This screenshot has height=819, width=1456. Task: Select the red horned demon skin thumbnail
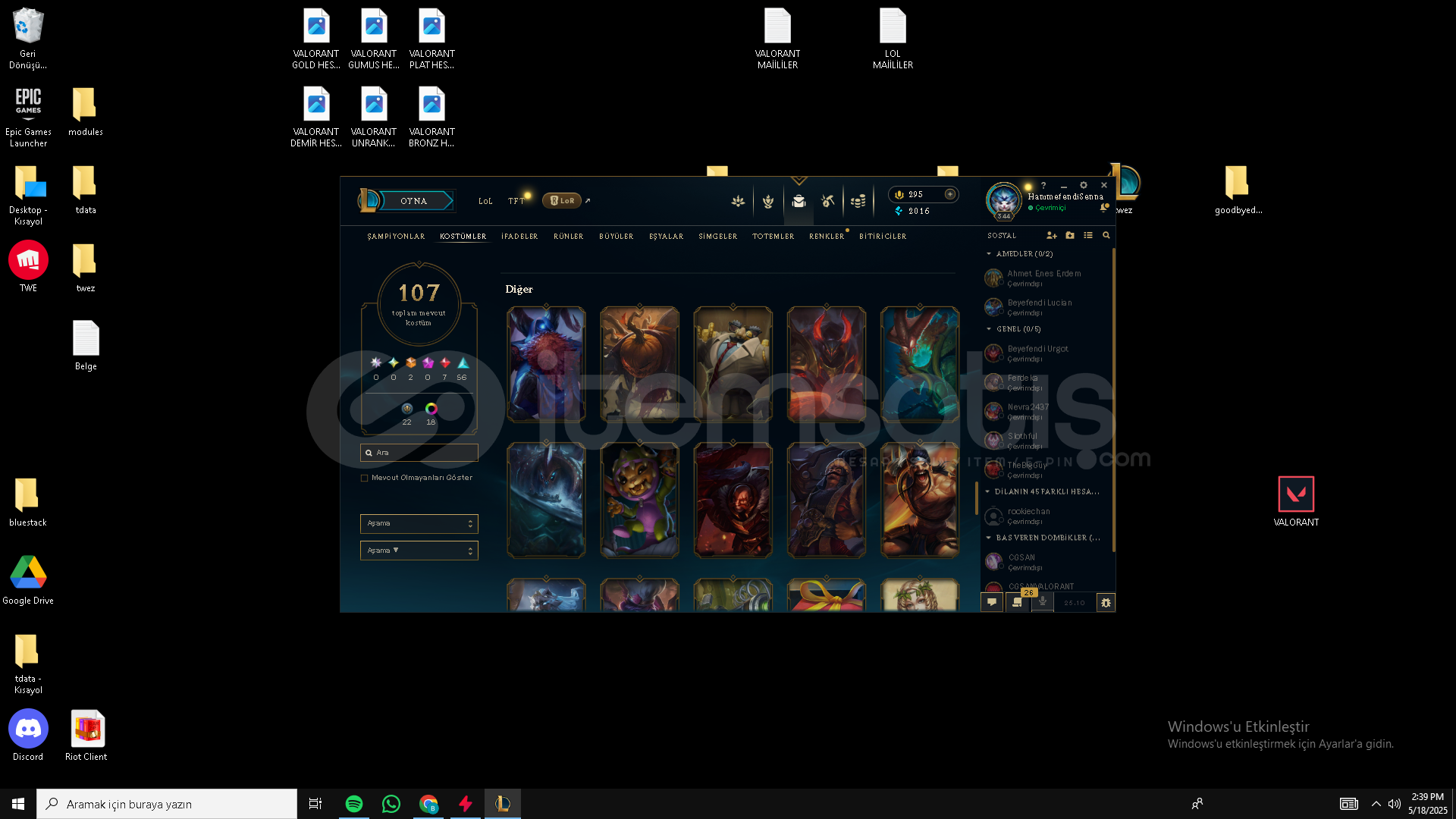coord(826,364)
